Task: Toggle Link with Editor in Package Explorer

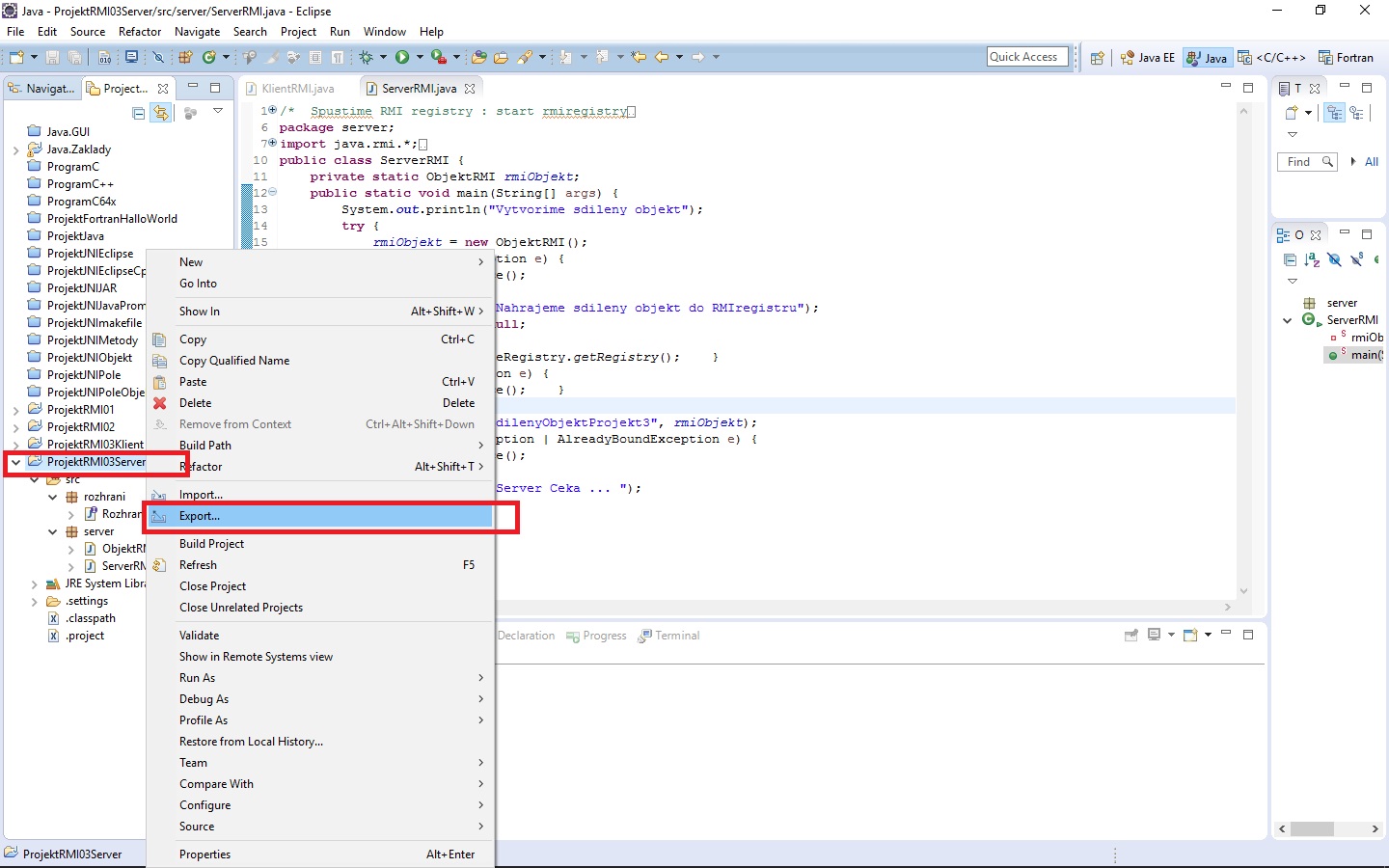Action: [x=161, y=113]
